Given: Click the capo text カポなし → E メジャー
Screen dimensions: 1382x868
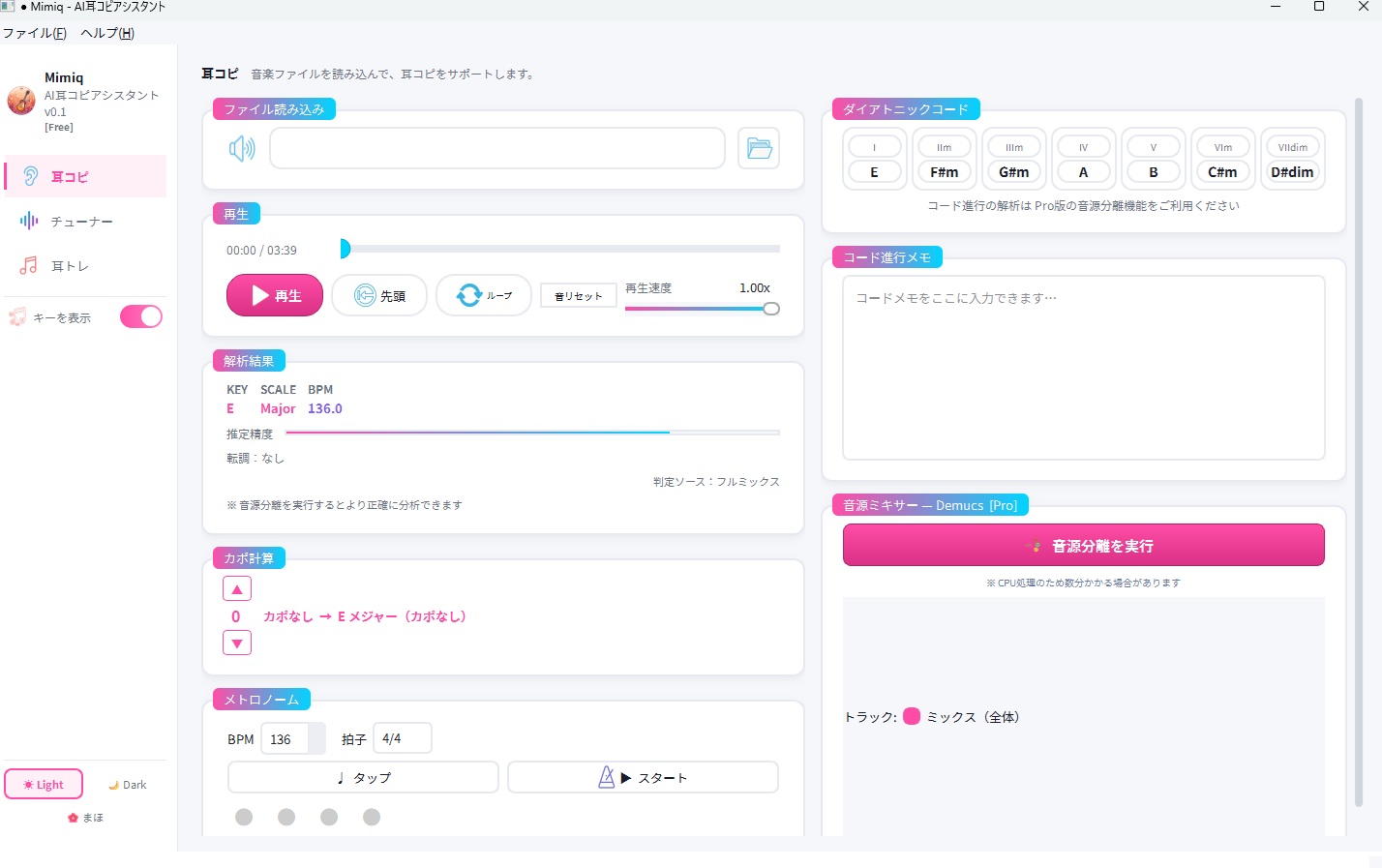Looking at the screenshot, I should 365,616.
